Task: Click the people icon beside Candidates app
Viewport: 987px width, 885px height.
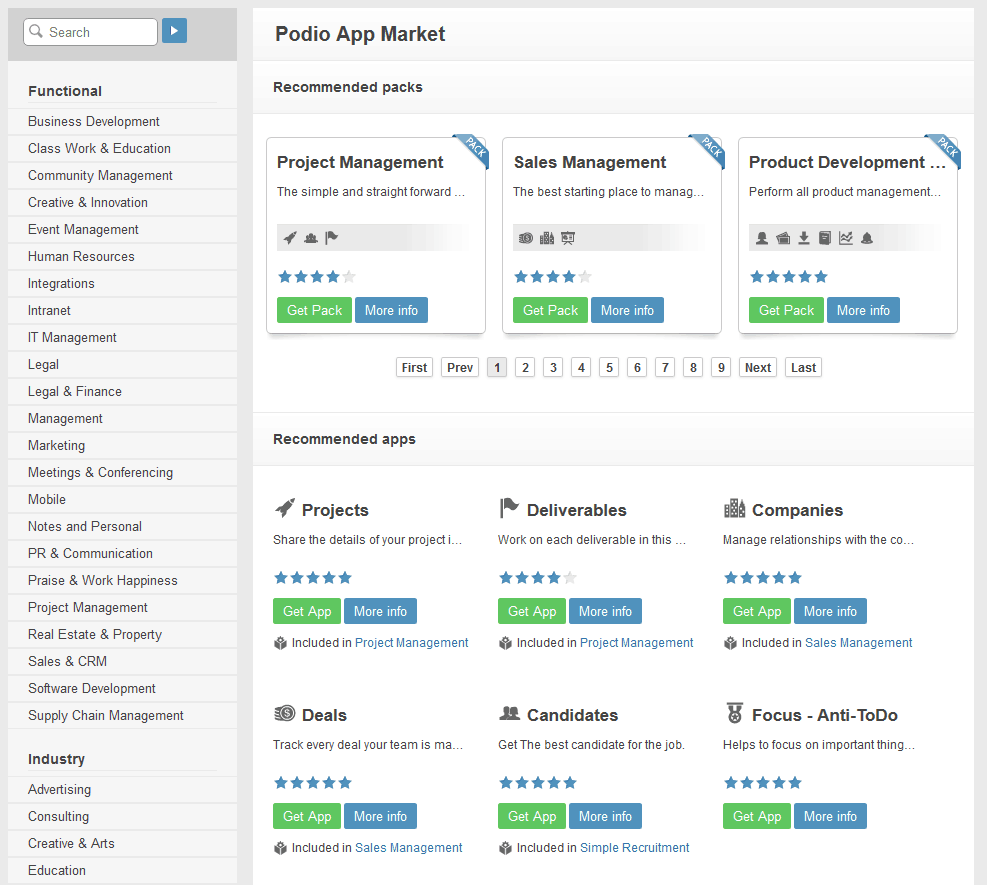Action: coord(509,714)
